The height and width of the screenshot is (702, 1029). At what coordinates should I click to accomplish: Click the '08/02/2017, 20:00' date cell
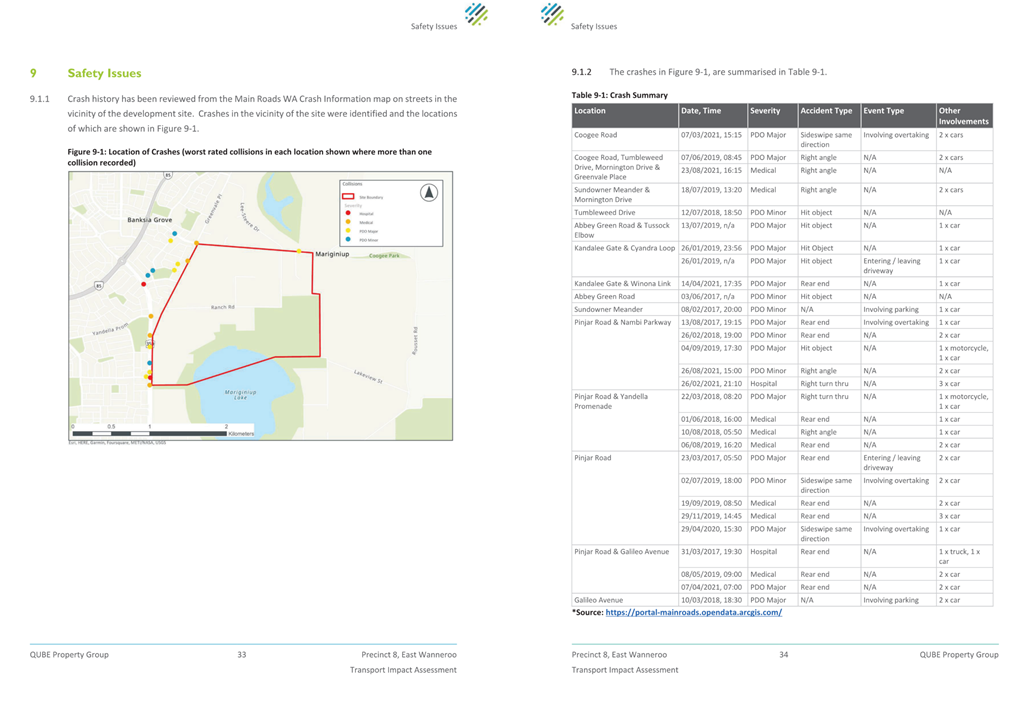click(713, 309)
